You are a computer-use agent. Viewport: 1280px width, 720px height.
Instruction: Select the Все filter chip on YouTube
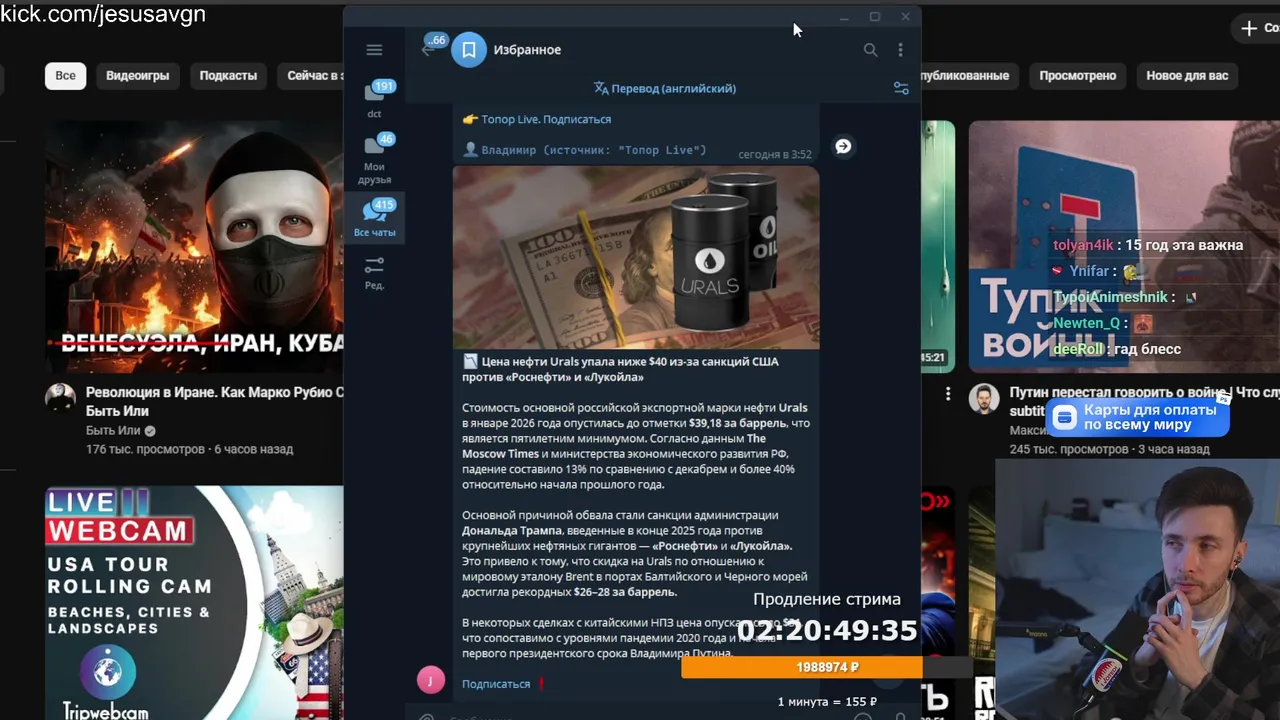pyautogui.click(x=65, y=75)
